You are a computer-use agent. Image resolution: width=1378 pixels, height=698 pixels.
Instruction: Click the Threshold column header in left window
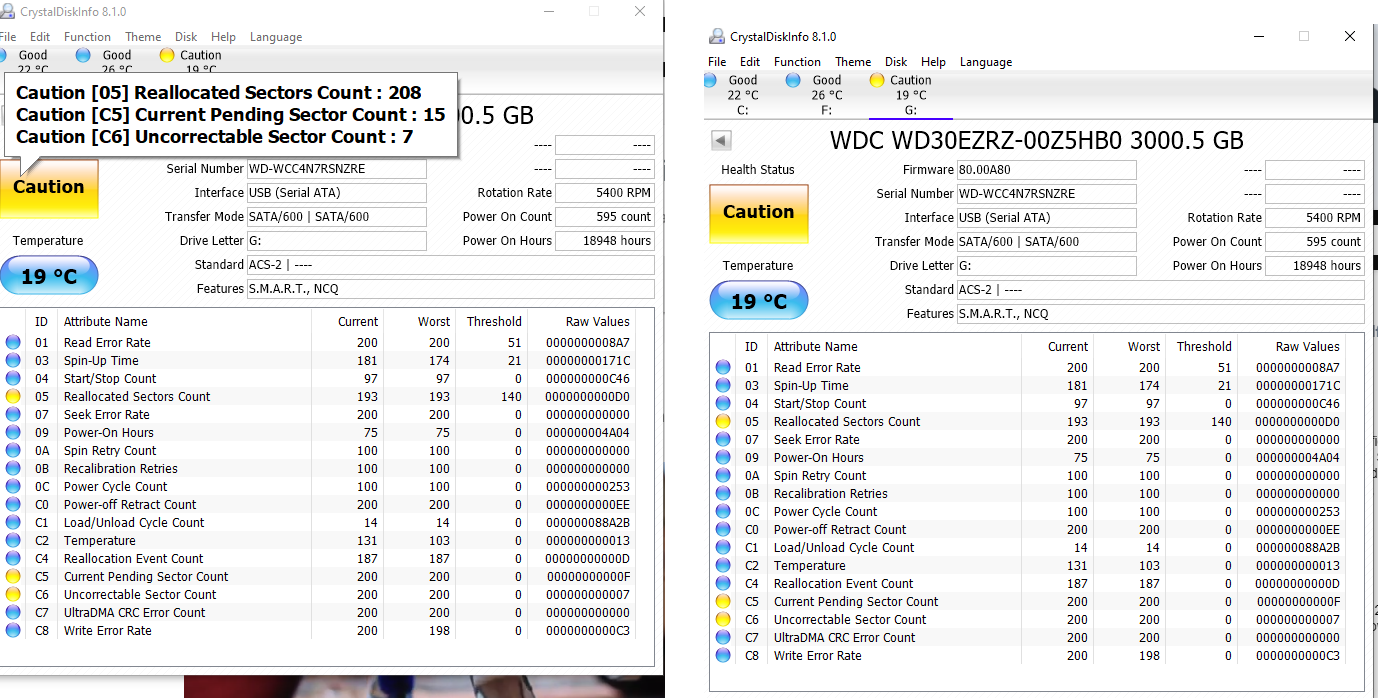click(494, 322)
